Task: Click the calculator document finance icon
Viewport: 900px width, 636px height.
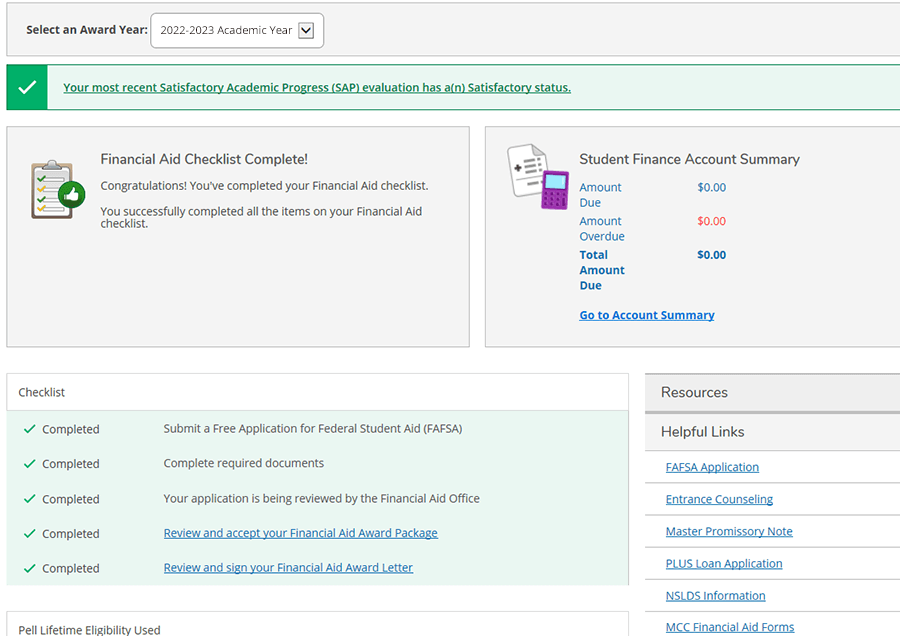Action: 538,177
